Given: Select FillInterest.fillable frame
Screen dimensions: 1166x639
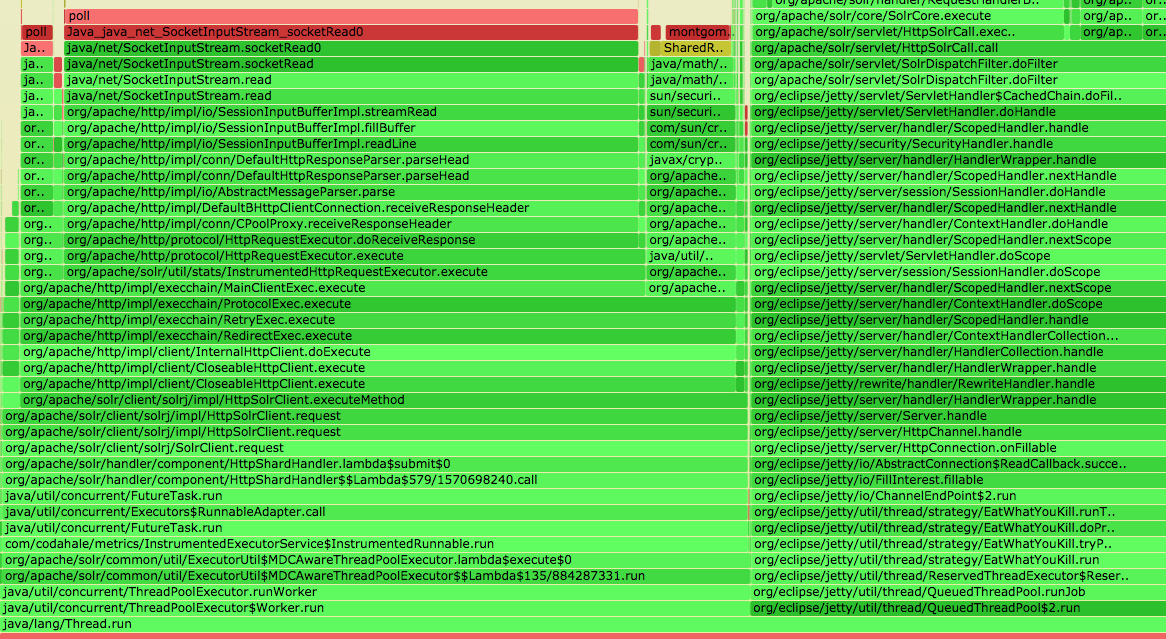Looking at the screenshot, I should pos(958,480).
